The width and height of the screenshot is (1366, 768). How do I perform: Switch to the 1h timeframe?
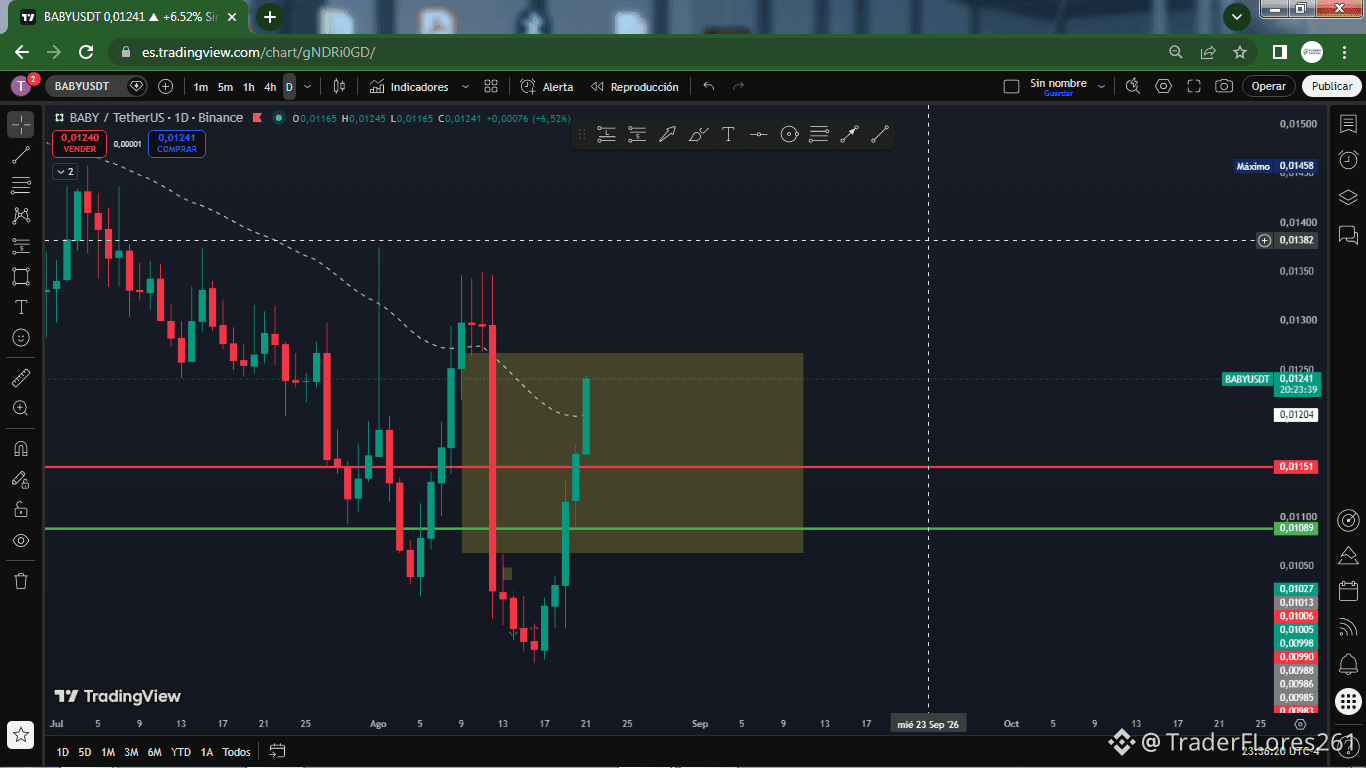coord(248,87)
